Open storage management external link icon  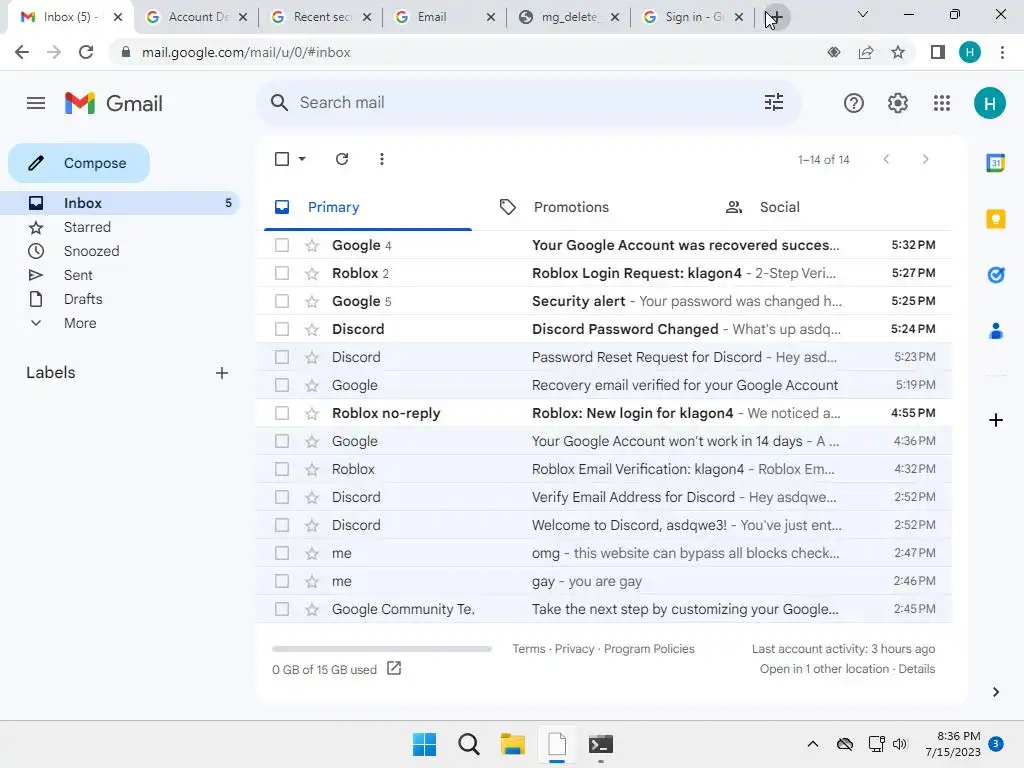[394, 668]
